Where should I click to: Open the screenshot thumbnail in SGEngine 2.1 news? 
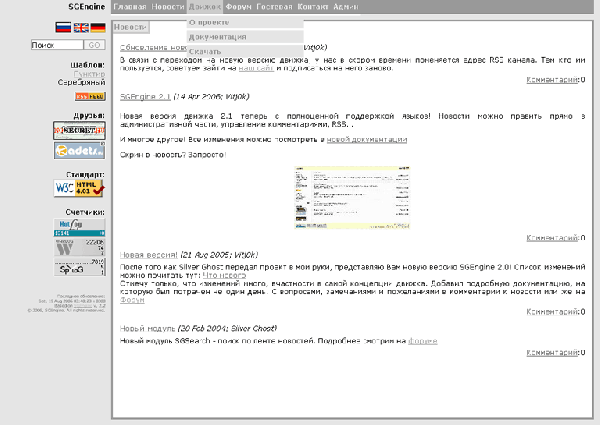(352, 197)
